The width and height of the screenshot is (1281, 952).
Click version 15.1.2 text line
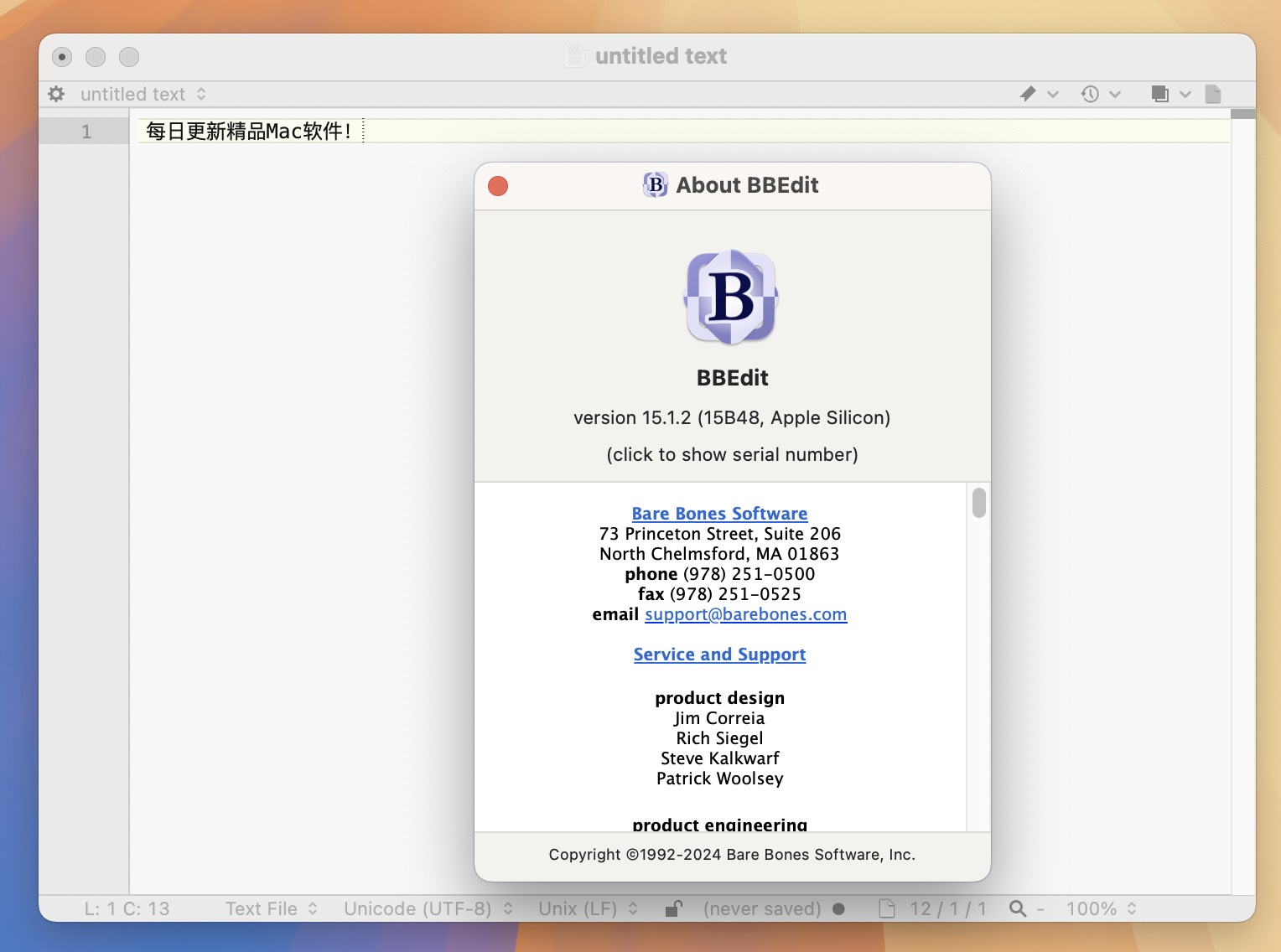click(732, 417)
